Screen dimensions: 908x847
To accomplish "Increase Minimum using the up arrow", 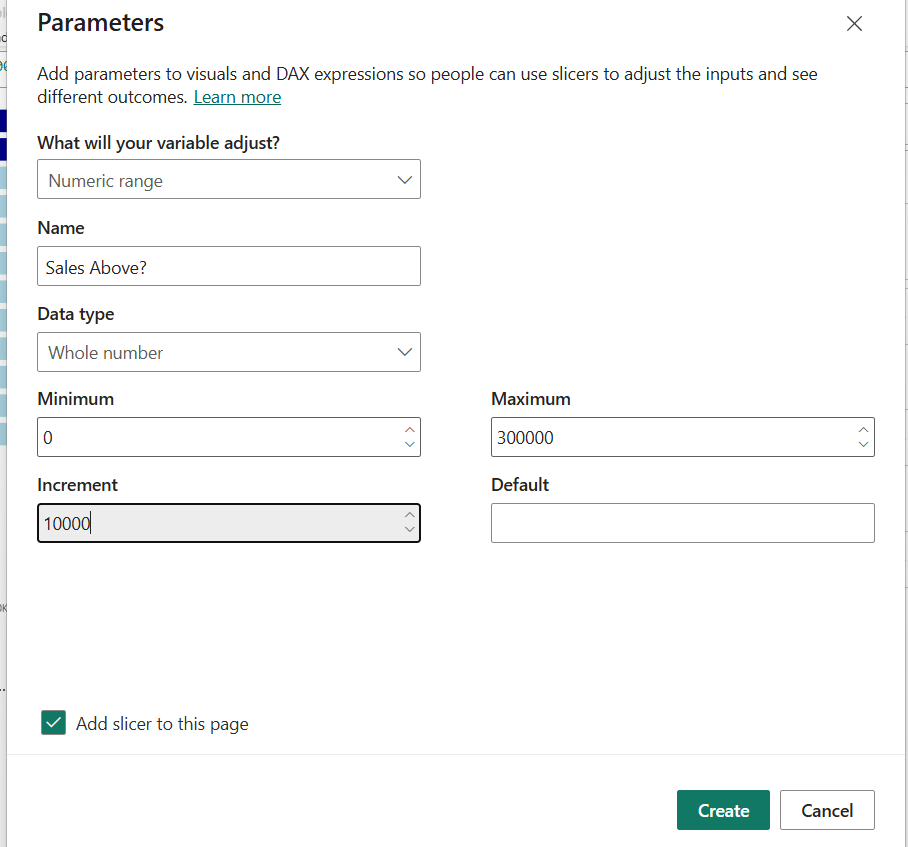I will pos(409,429).
